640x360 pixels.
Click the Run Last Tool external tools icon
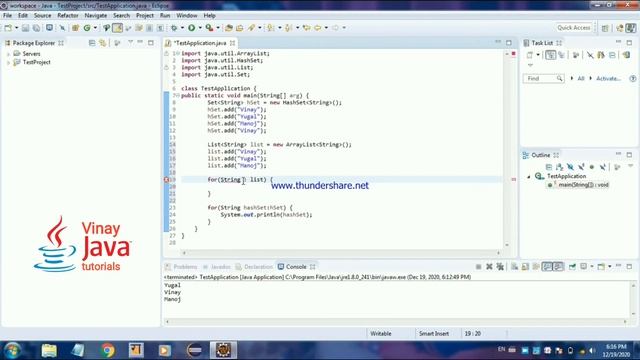[209, 28]
